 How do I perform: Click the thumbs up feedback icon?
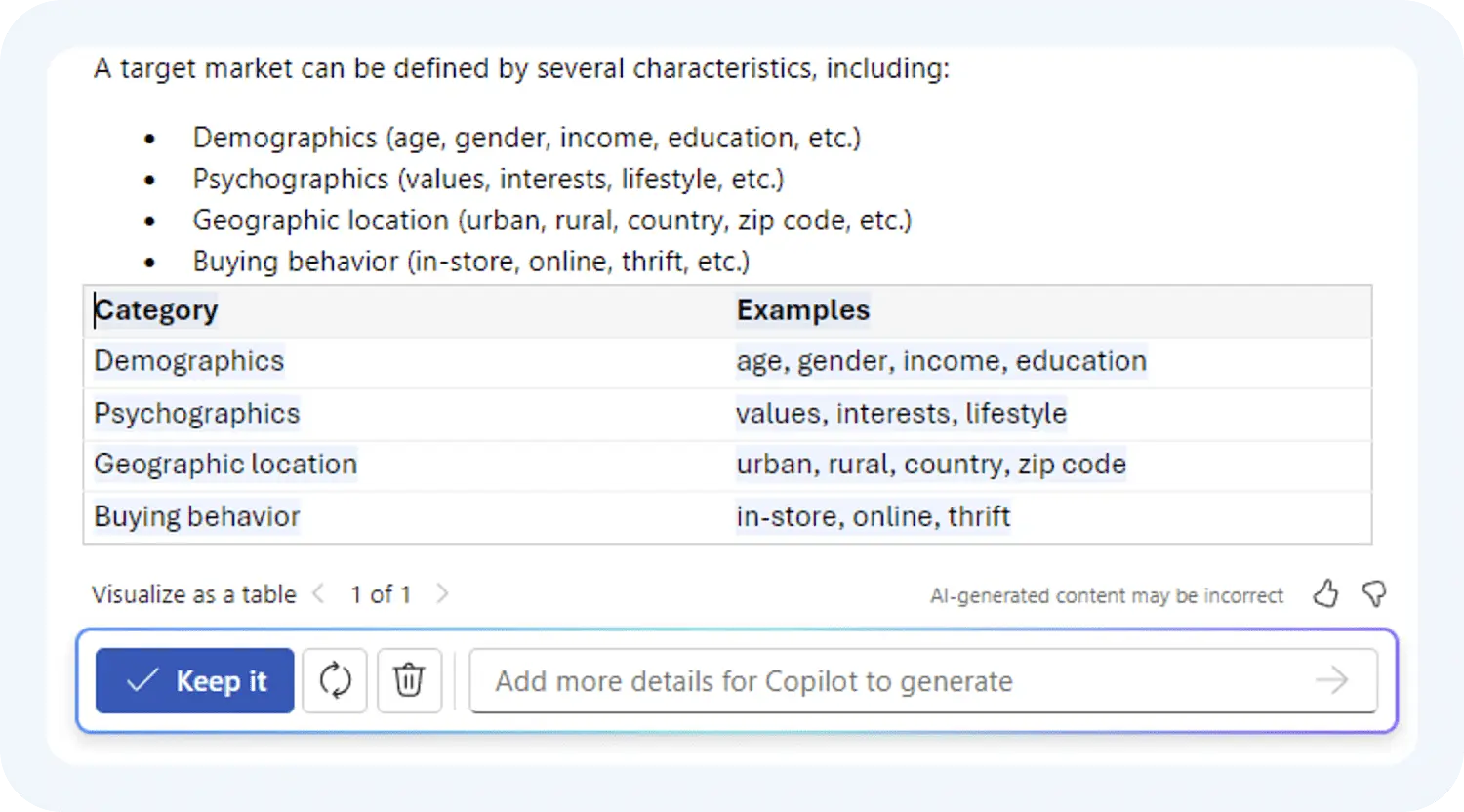(x=1325, y=593)
